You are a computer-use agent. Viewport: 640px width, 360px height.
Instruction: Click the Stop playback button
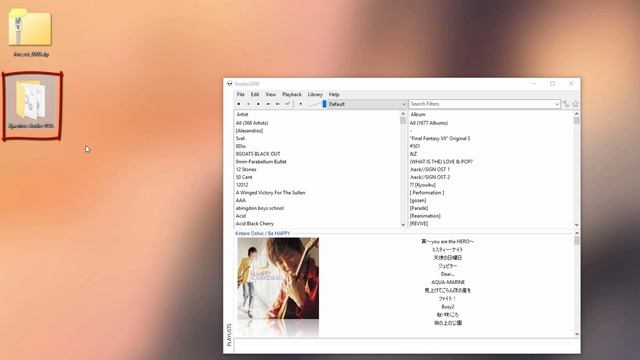tap(239, 104)
